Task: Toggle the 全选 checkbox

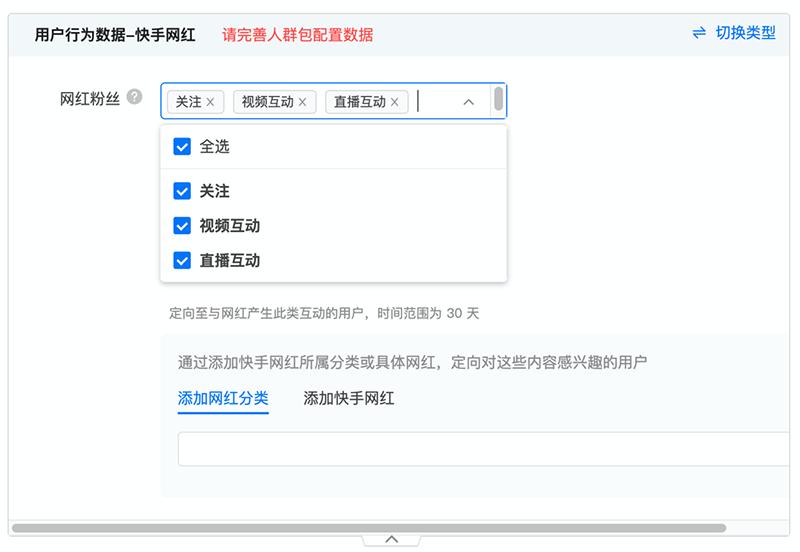Action: tap(182, 147)
